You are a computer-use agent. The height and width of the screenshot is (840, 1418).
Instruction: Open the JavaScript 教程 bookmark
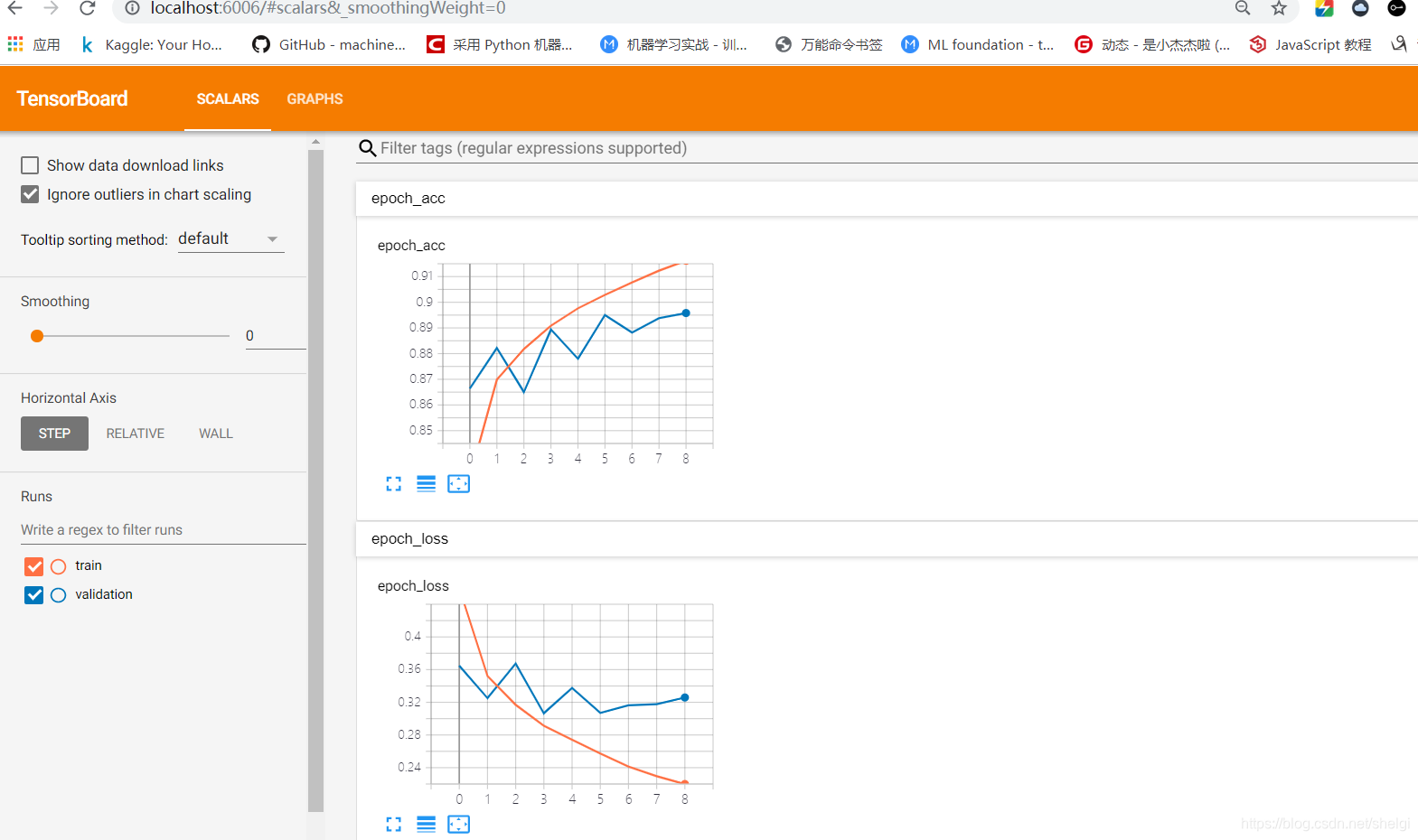1310,44
